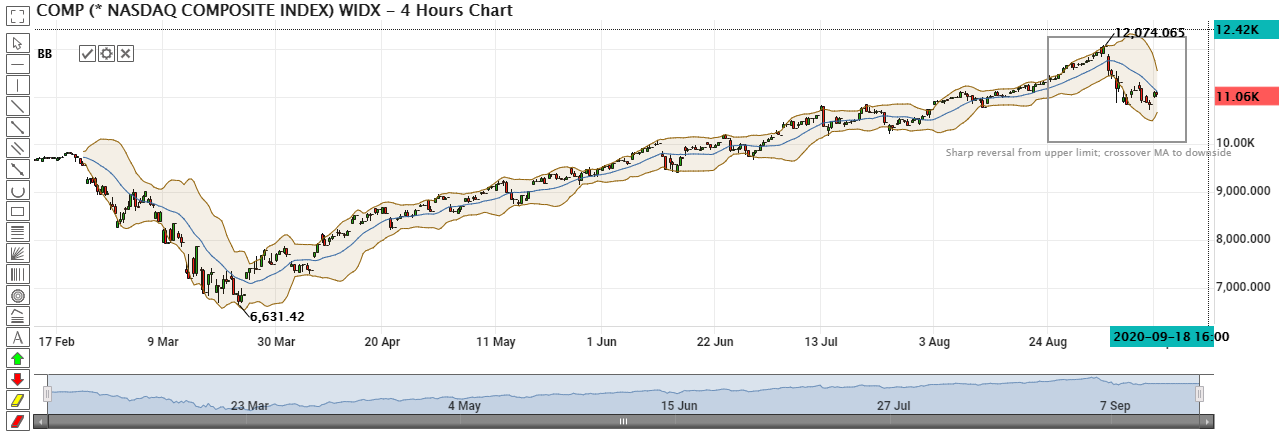This screenshot has width=1279, height=443.
Task: Select the Fibonacci arcs tool
Action: pyautogui.click(x=17, y=316)
